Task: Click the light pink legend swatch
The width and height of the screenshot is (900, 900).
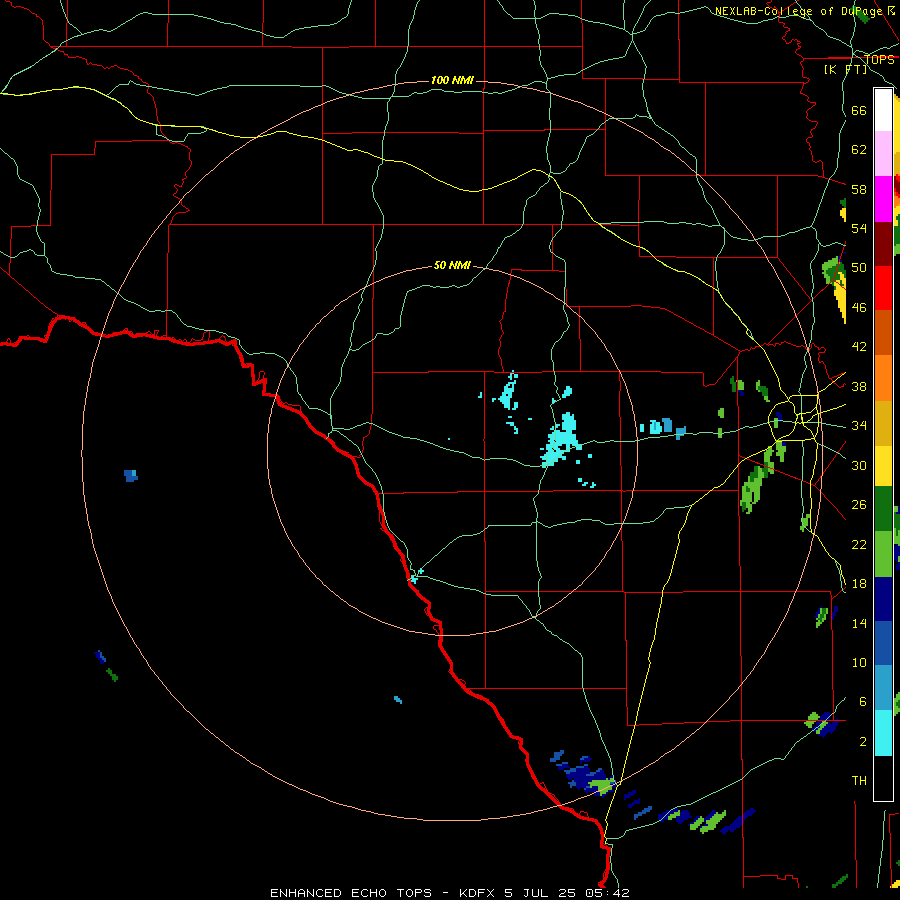Action: [x=883, y=154]
